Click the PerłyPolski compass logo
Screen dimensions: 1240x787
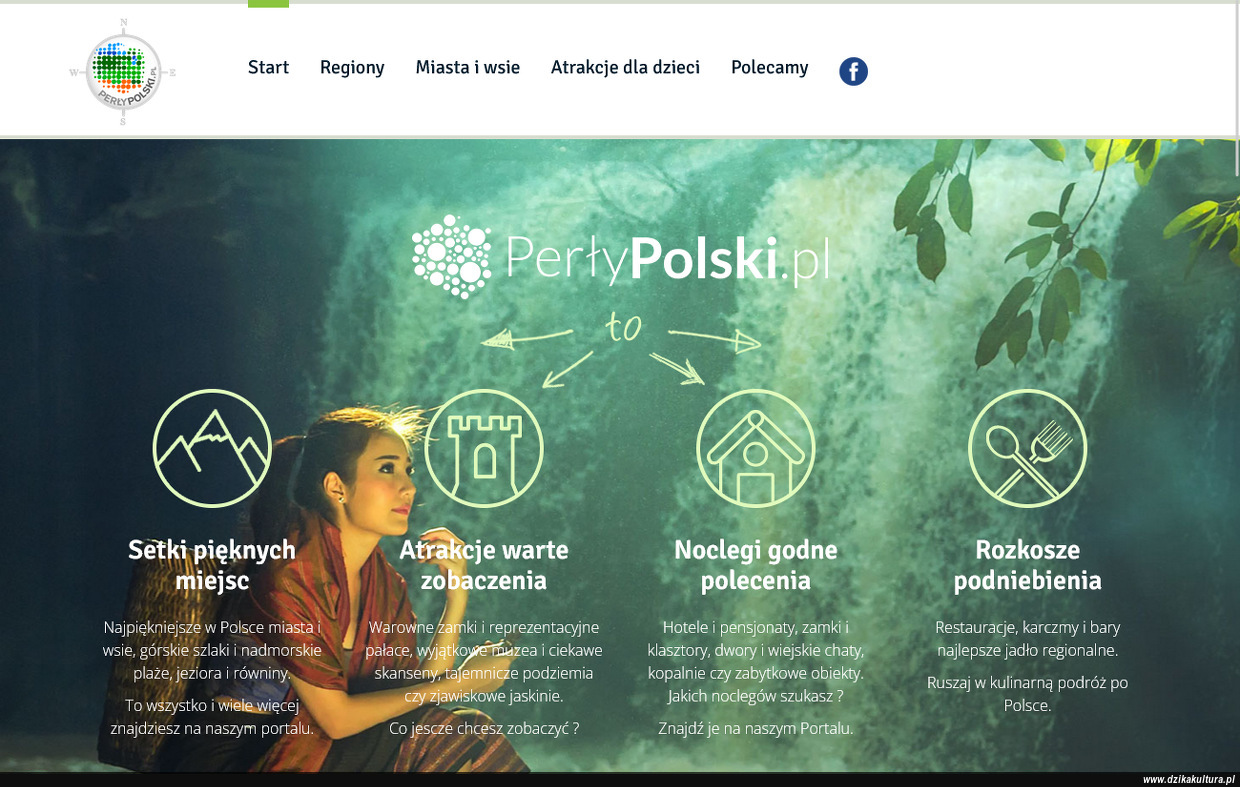pyautogui.click(x=123, y=72)
